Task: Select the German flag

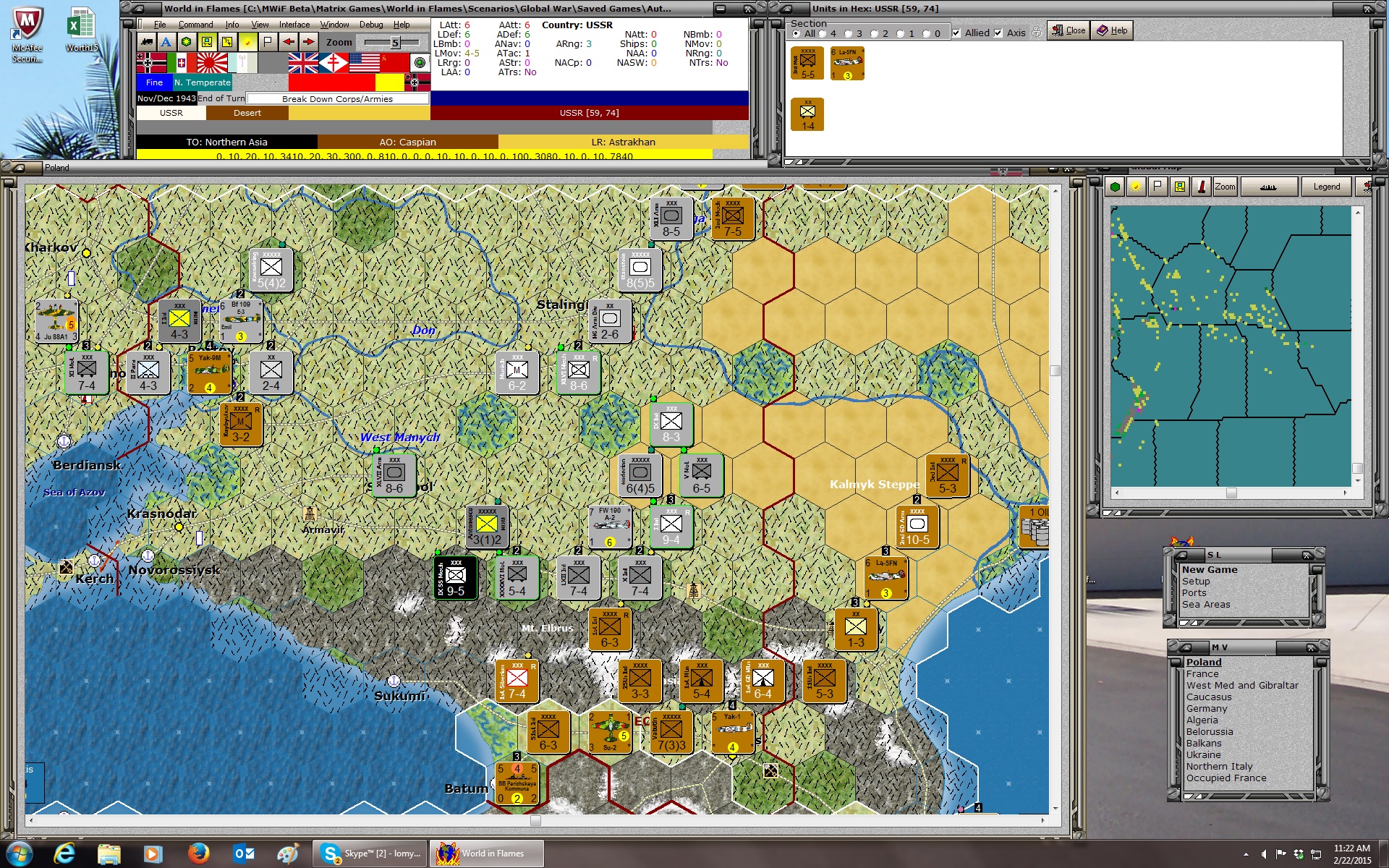Action: pyautogui.click(x=151, y=63)
